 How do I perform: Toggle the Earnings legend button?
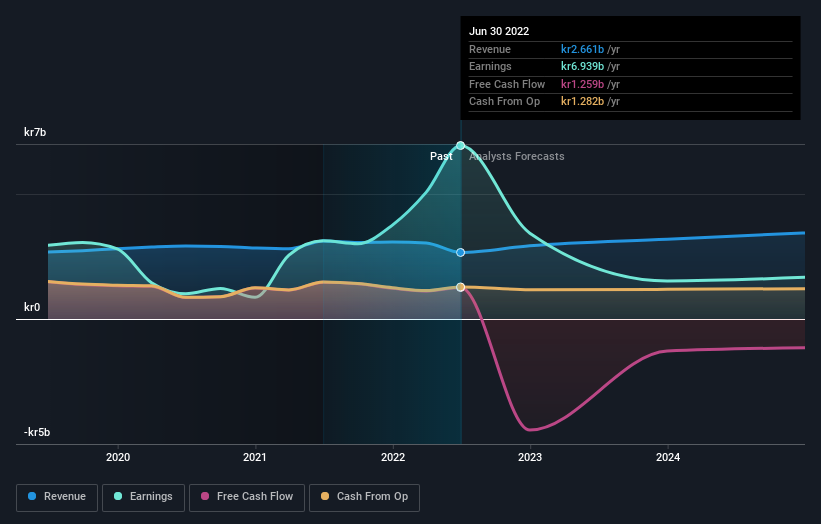[x=143, y=497]
